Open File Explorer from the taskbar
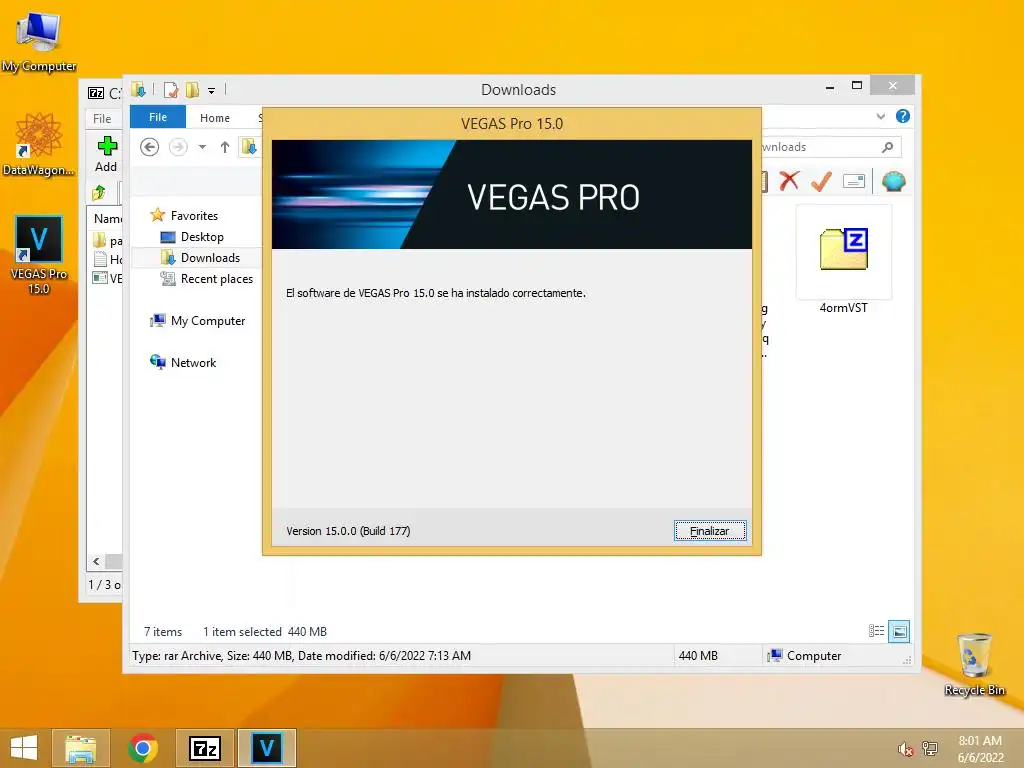1024x768 pixels. coord(81,748)
